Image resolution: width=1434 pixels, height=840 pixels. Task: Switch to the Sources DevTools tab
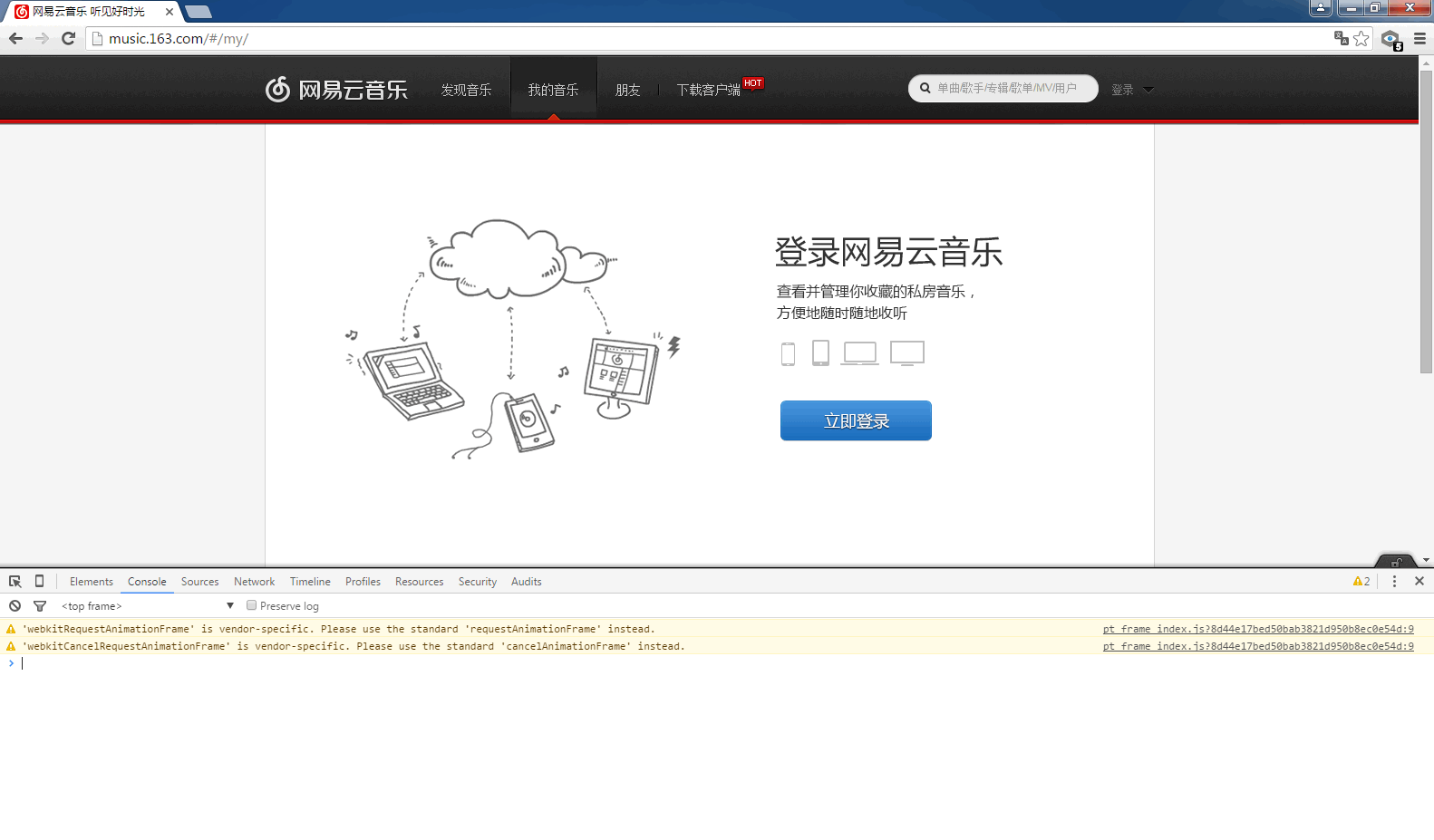point(199,582)
